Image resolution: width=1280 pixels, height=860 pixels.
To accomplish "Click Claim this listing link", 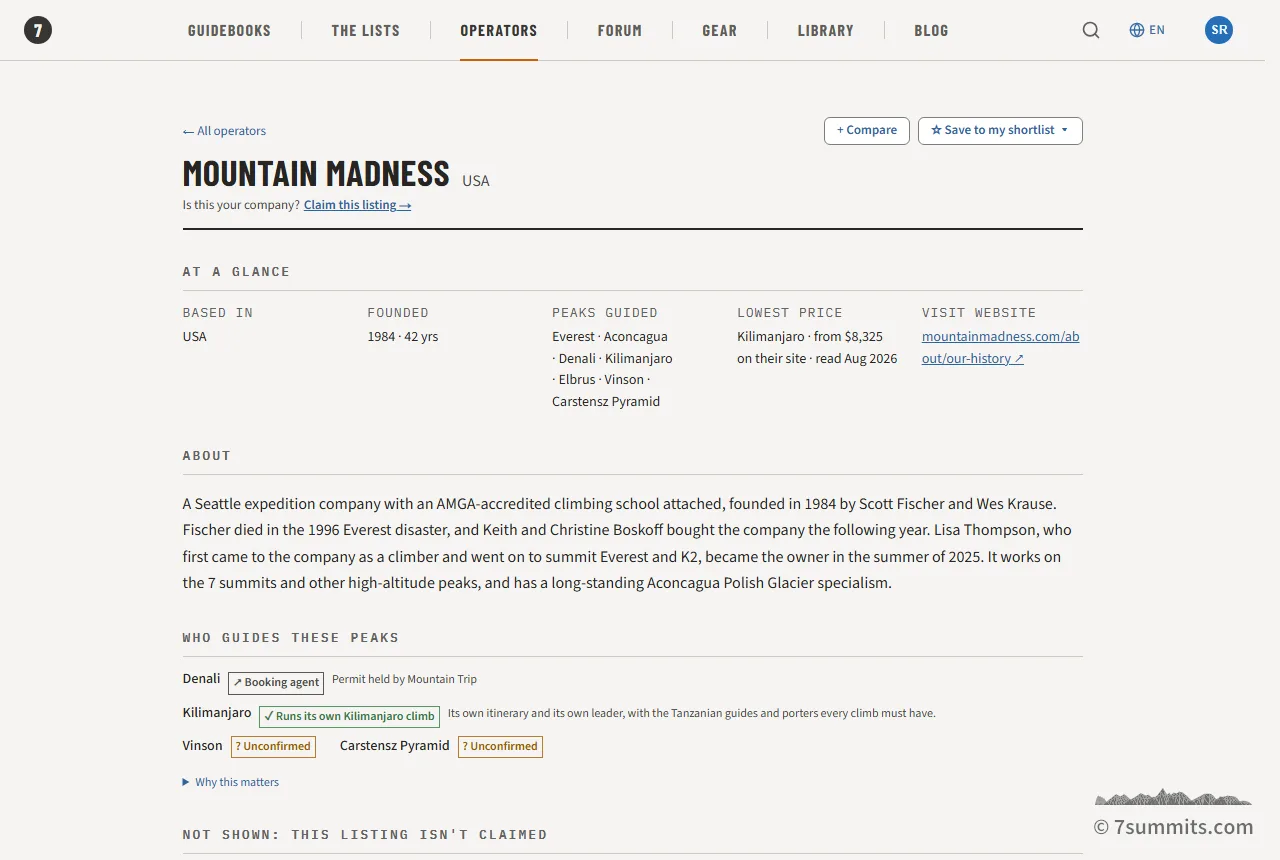I will [358, 205].
